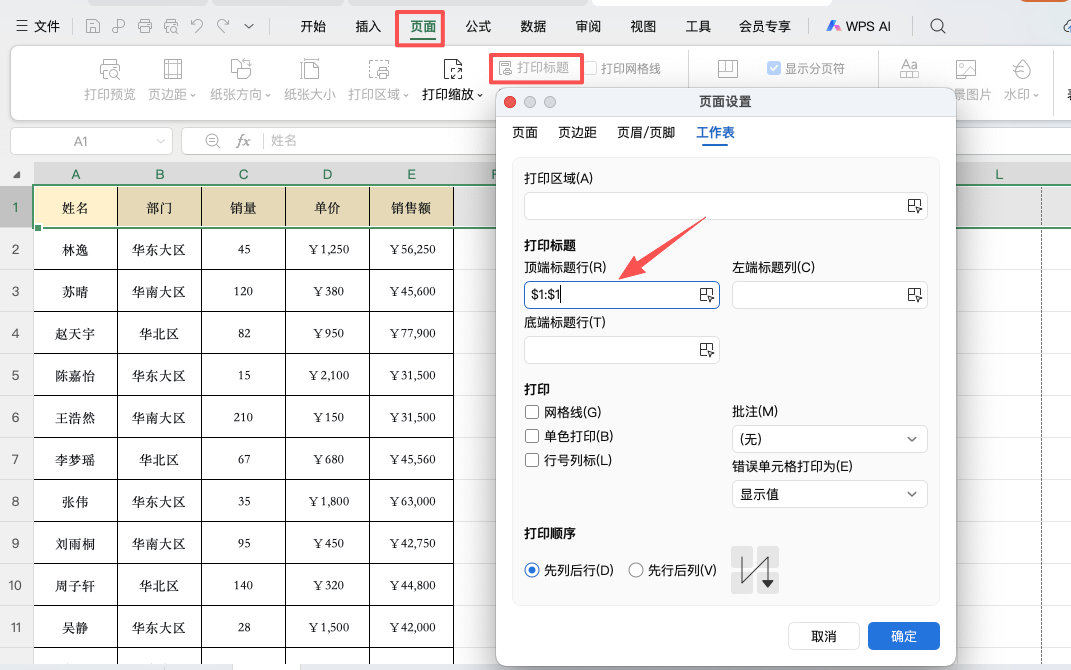Click the fx insert function icon

pos(242,141)
